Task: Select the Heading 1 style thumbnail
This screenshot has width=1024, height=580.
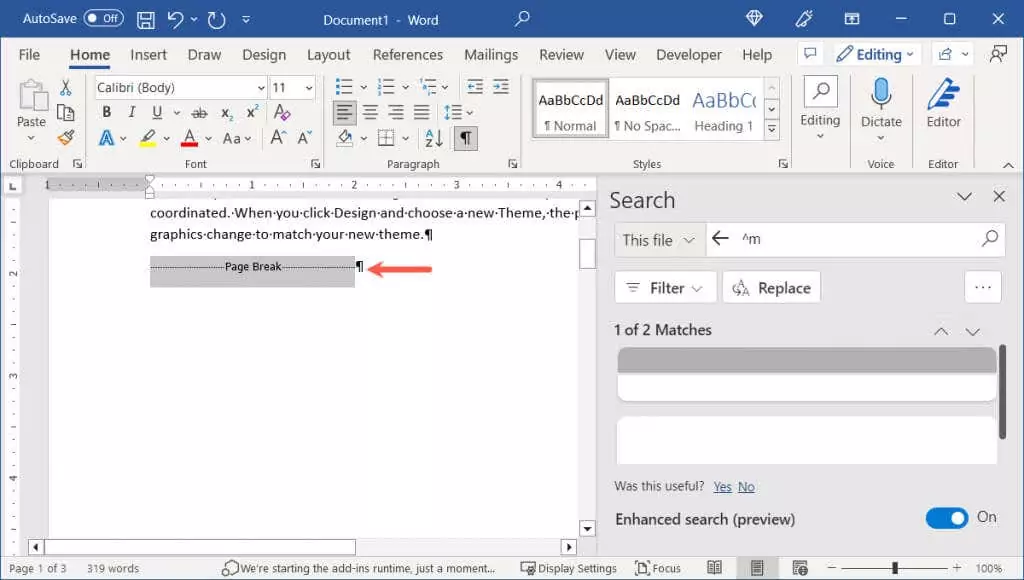Action: click(724, 108)
